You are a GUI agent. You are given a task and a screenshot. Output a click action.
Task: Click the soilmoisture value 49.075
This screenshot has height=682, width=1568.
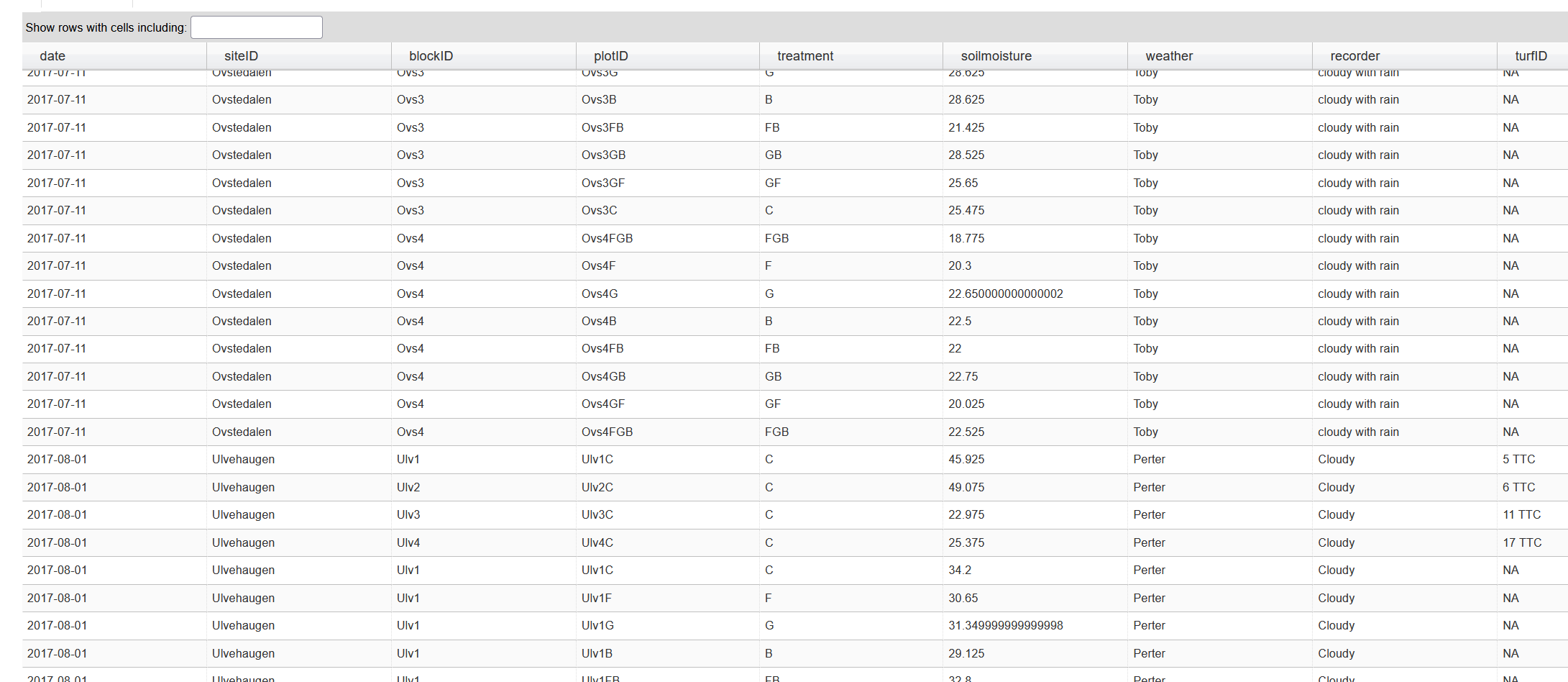pos(966,487)
